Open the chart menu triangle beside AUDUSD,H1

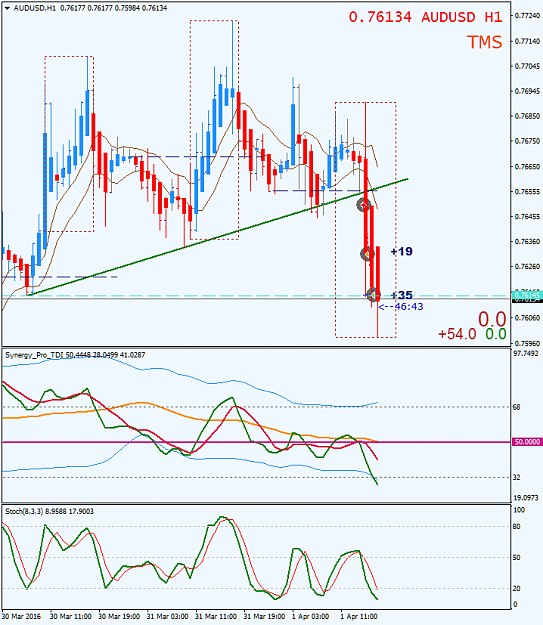click(7, 8)
